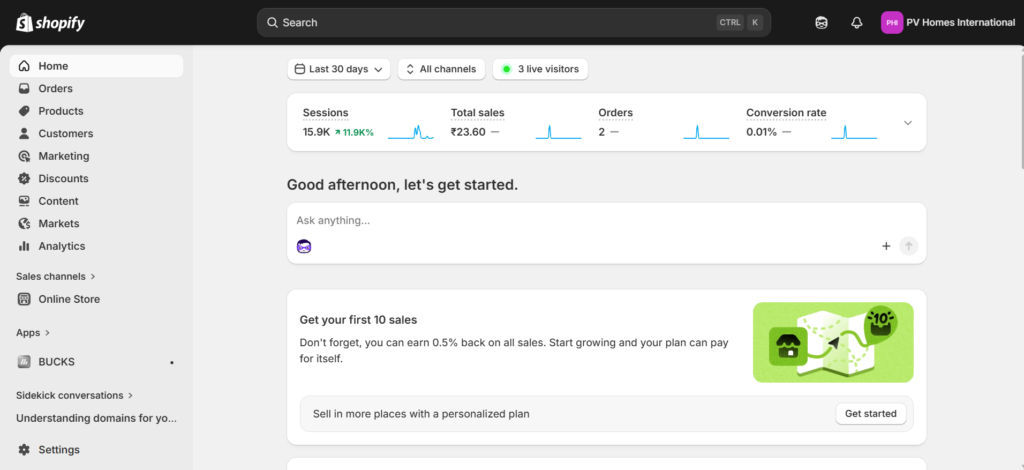Click the plus icon in Ask anything box

(885, 246)
